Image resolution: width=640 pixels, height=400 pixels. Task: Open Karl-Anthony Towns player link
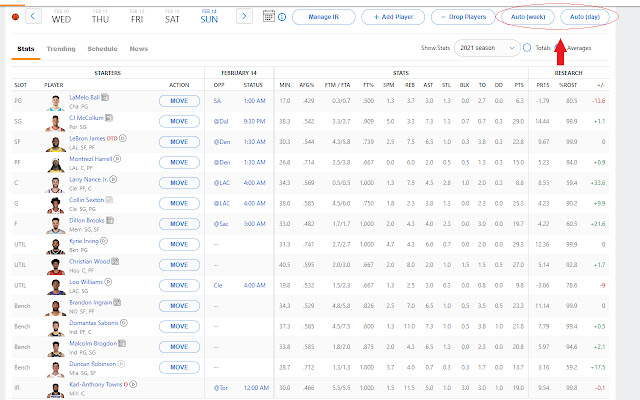[96, 384]
